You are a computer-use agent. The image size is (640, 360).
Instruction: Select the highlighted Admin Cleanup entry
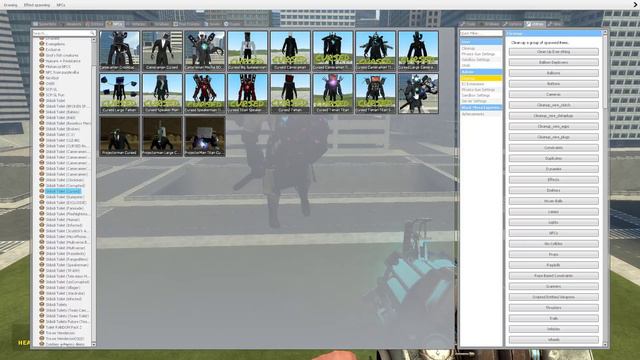(481, 78)
